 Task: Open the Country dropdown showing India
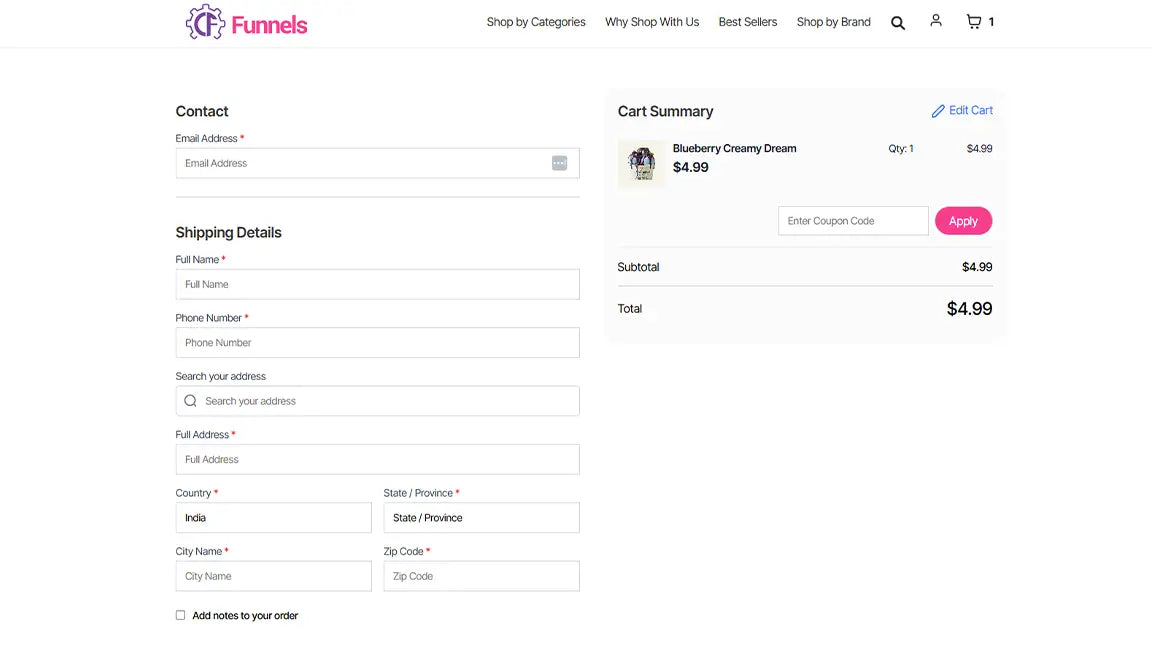[273, 518]
